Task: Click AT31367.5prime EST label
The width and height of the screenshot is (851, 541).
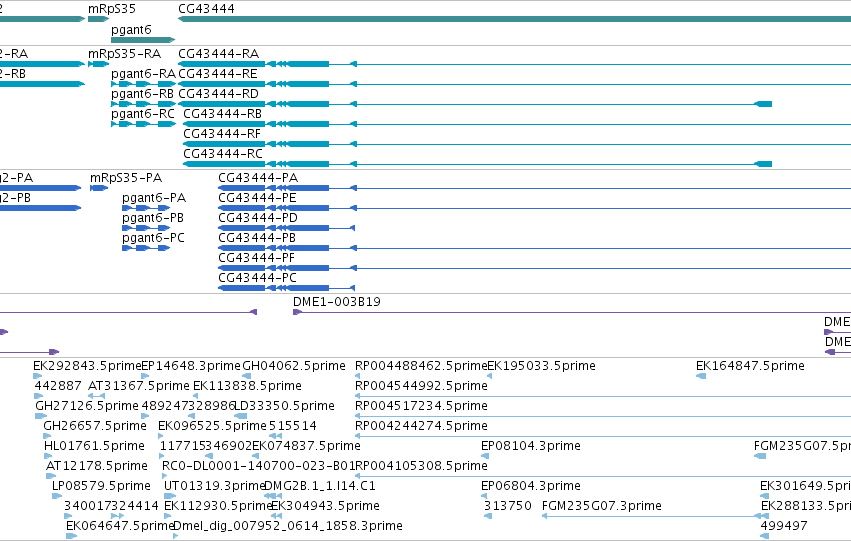Action: (x=139, y=386)
